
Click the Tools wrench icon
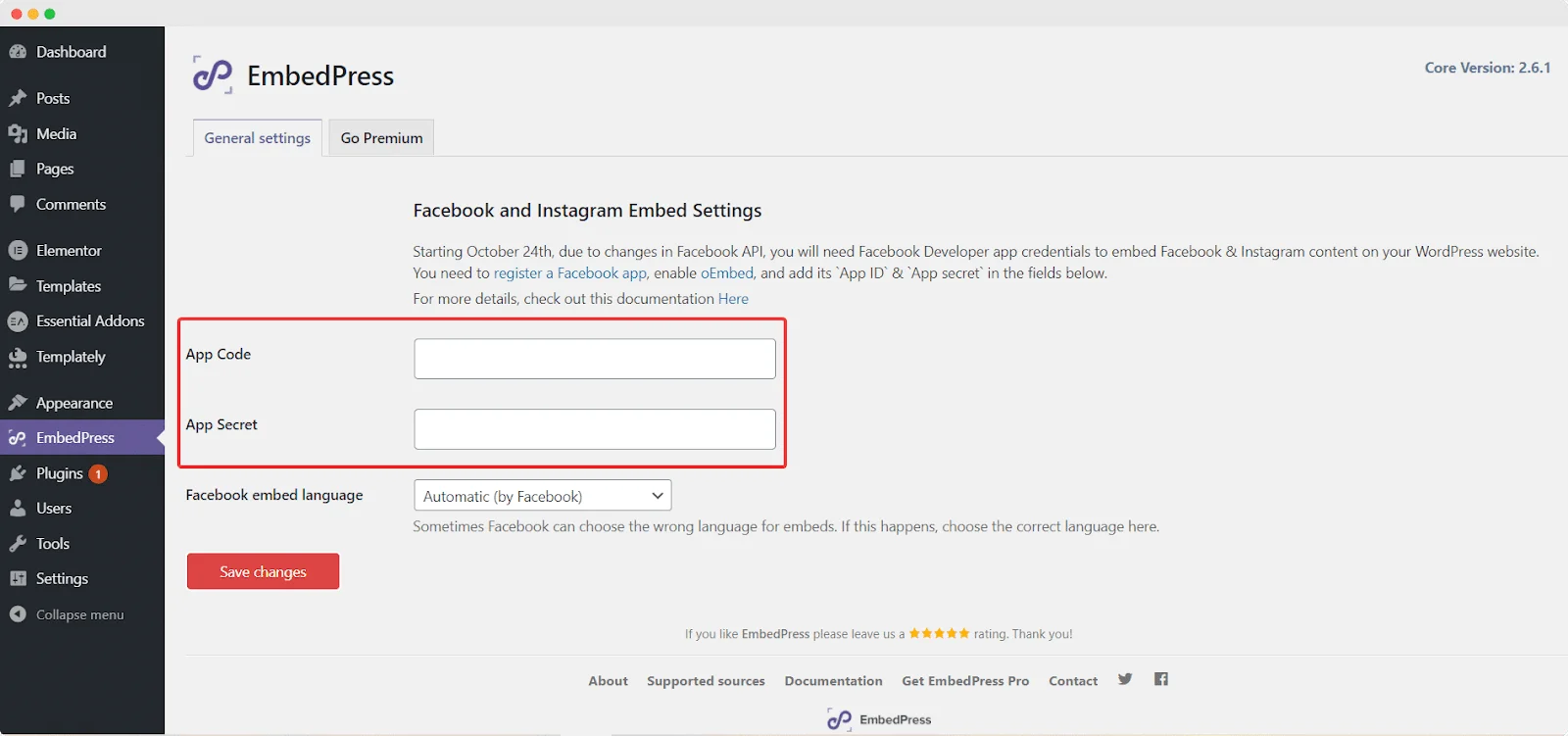point(18,544)
